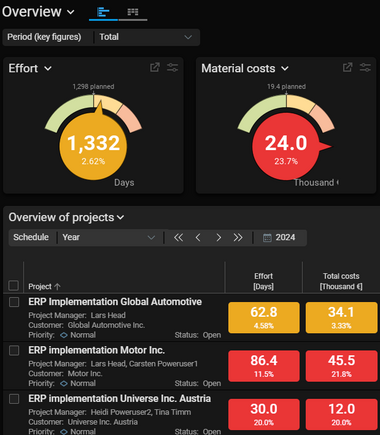380x435 pixels.
Task: Open Material costs widget settings sliders
Action: [365, 67]
